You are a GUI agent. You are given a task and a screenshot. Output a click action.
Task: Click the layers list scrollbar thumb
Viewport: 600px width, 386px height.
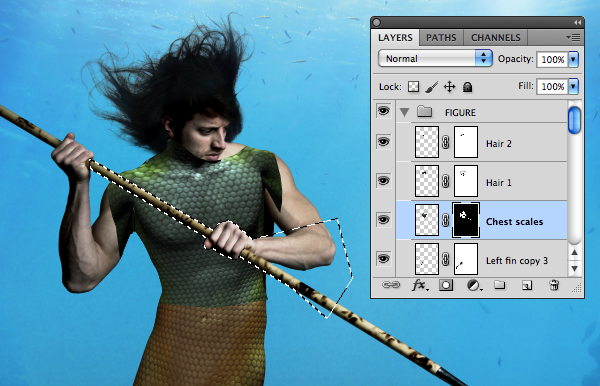(x=574, y=121)
